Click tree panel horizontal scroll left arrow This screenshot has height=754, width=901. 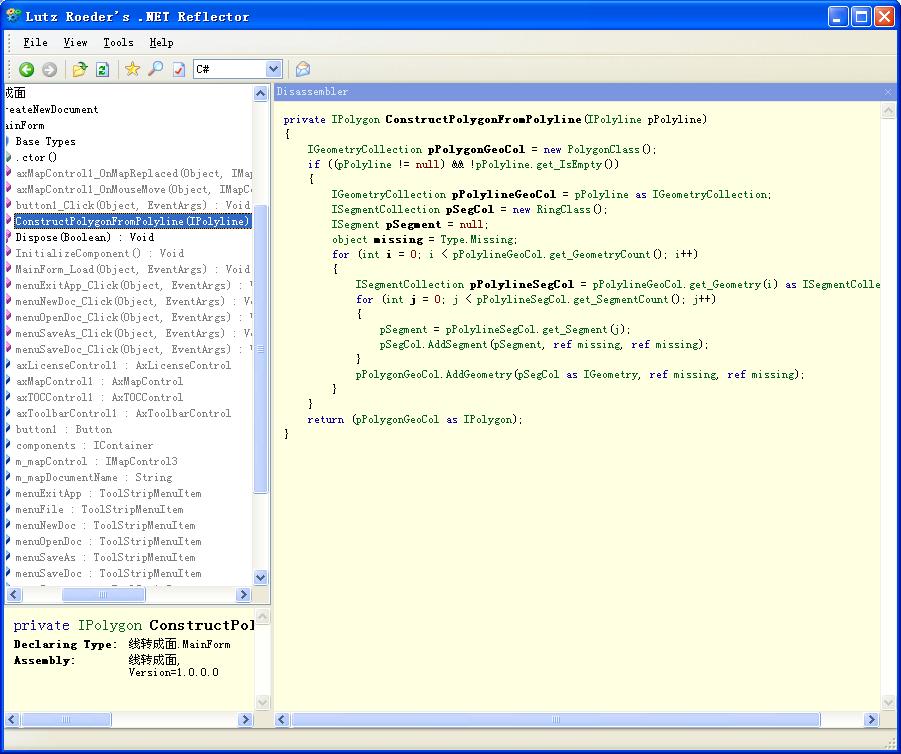coord(14,594)
